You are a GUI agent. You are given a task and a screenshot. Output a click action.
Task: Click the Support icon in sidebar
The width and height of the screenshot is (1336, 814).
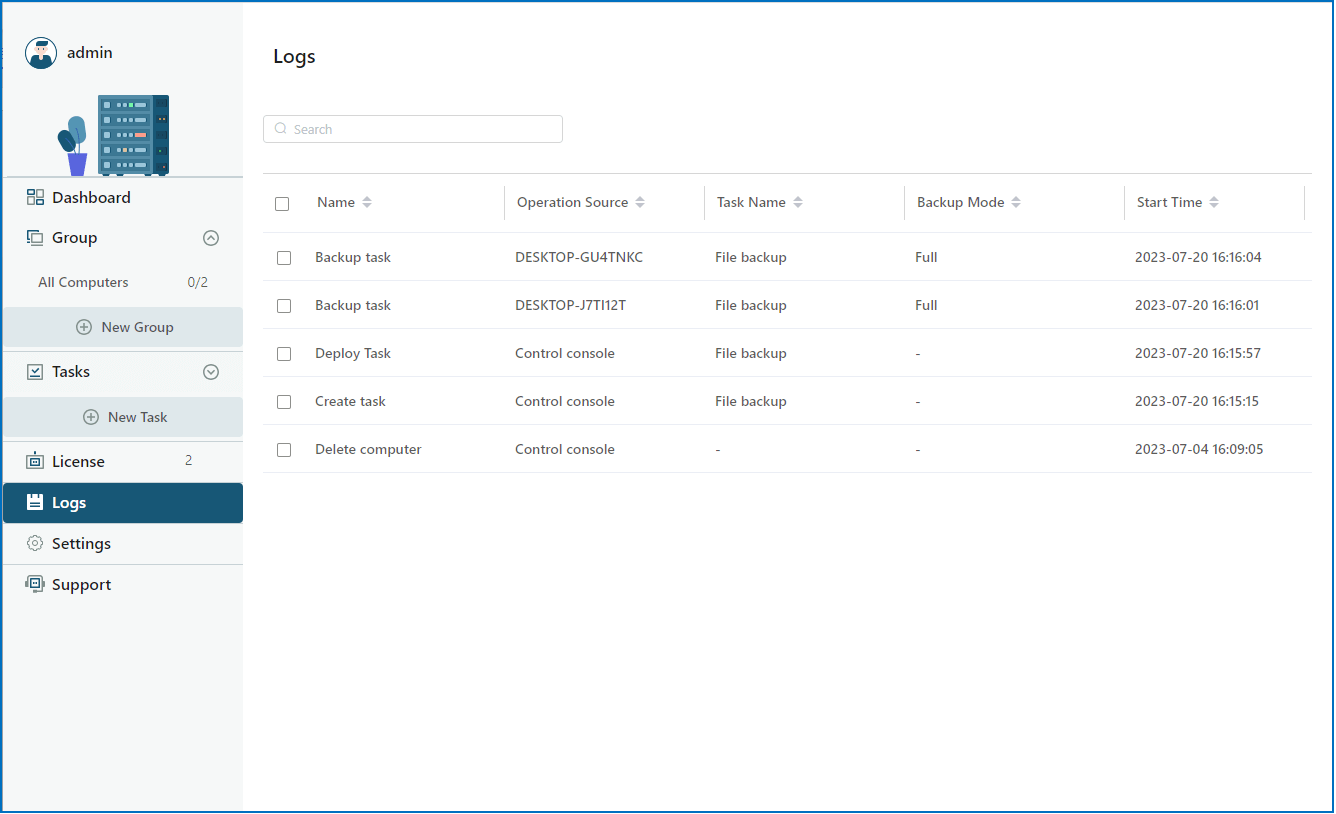(35, 584)
